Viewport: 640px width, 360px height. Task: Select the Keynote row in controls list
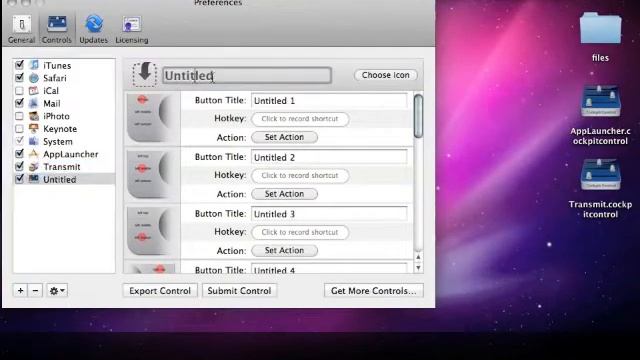pos(64,129)
